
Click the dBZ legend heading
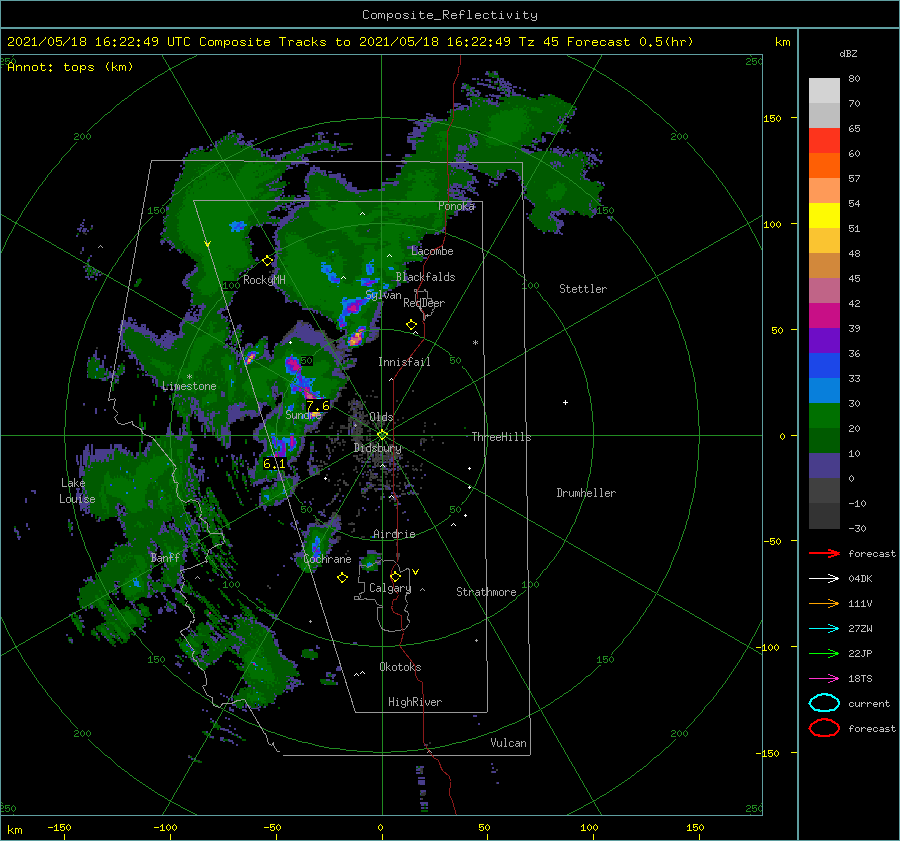pyautogui.click(x=848, y=54)
